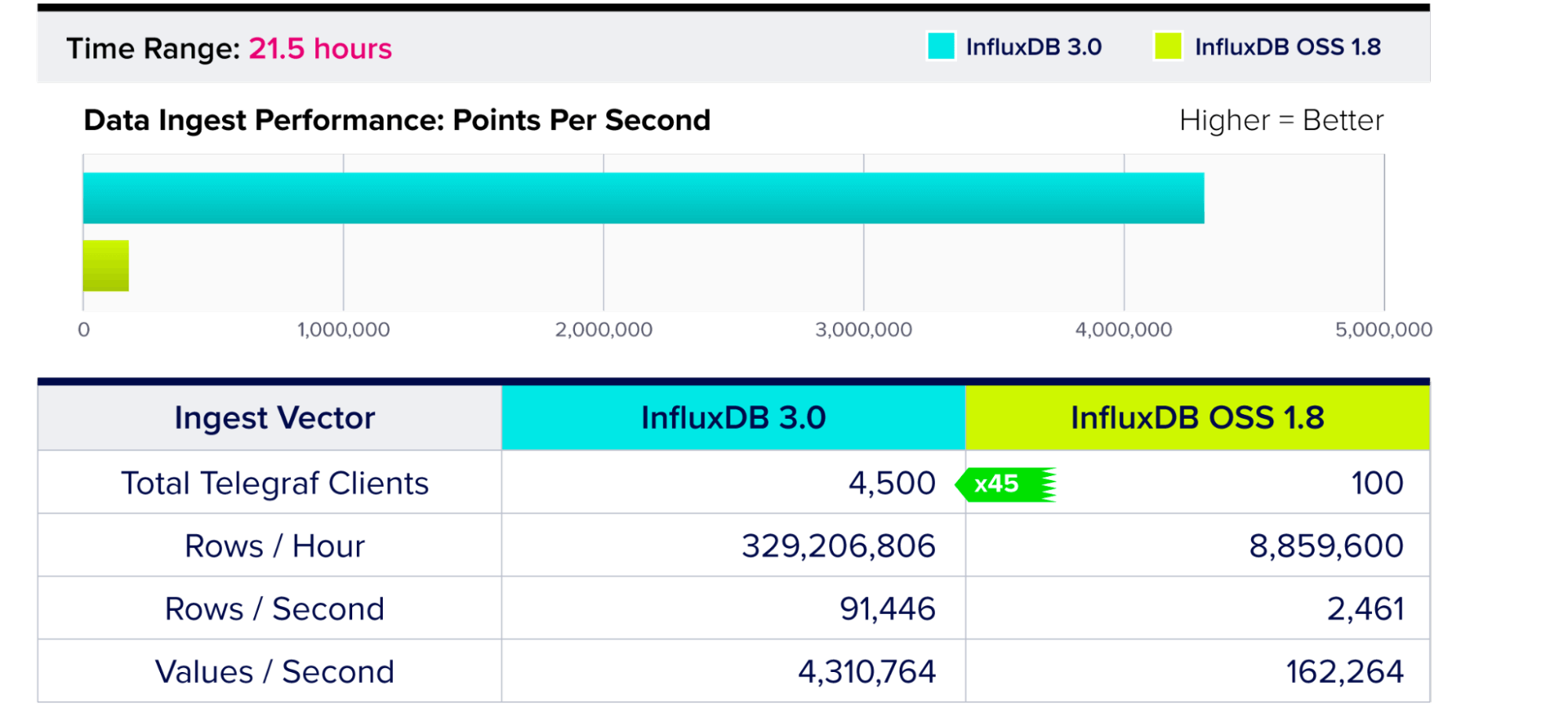1568x712 pixels.
Task: Click the "Values / Second" row label
Action: tap(275, 672)
